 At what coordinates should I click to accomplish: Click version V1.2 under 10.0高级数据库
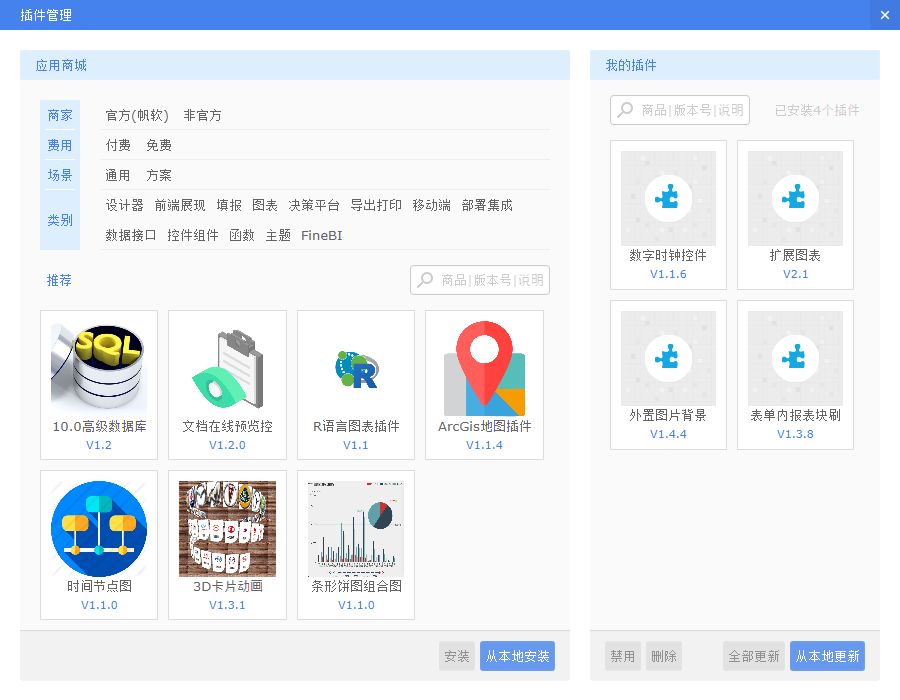99,445
